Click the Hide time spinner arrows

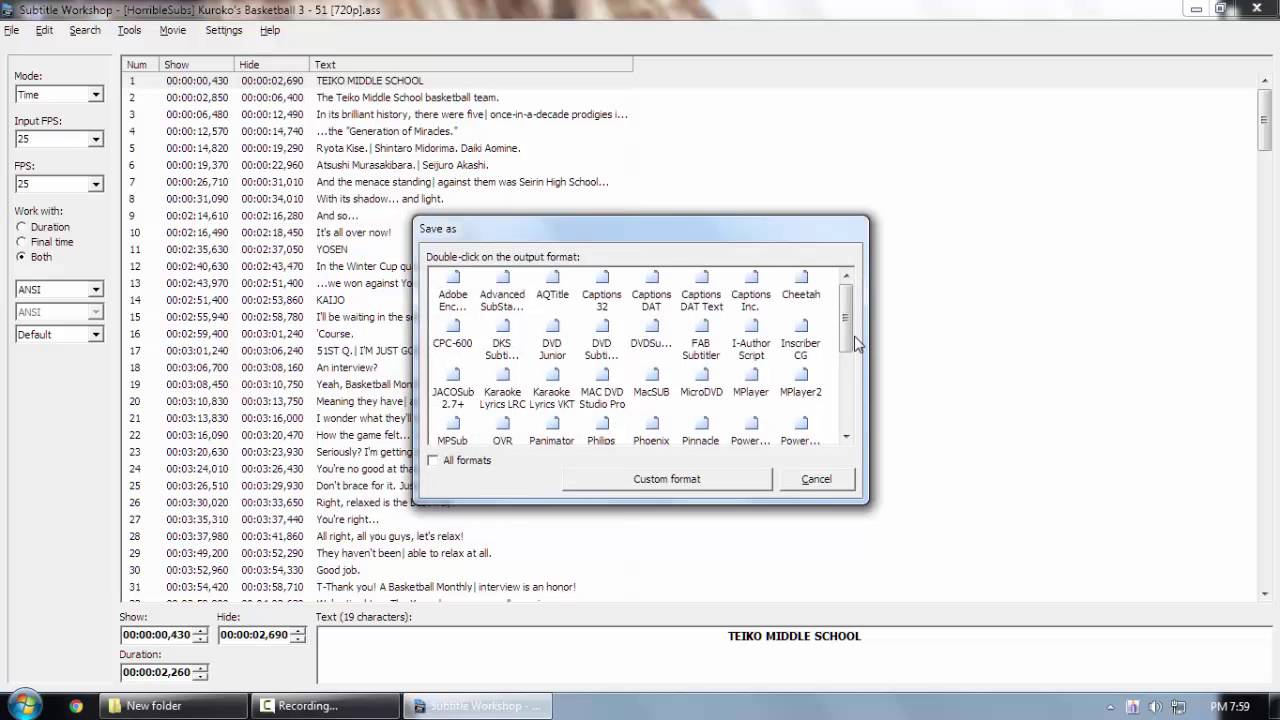tap(299, 635)
